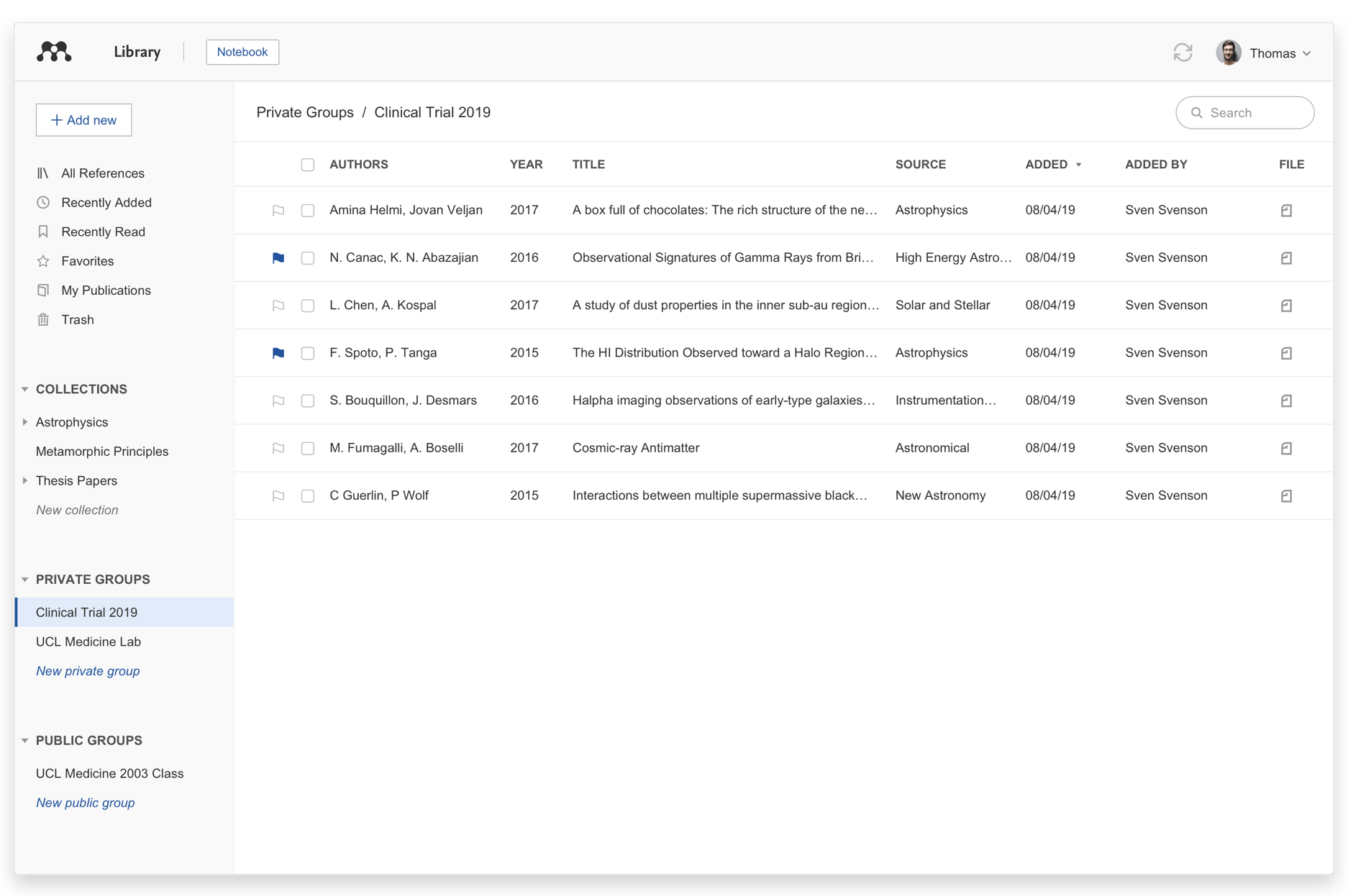The width and height of the screenshot is (1348, 896).
Task: Open file for C Guerlin reference
Action: pos(1286,496)
